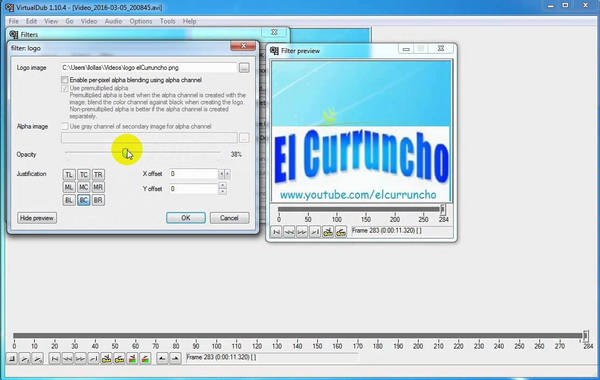Go to next keyframe in Filter preview
The width and height of the screenshot is (600, 380).
coord(341,232)
